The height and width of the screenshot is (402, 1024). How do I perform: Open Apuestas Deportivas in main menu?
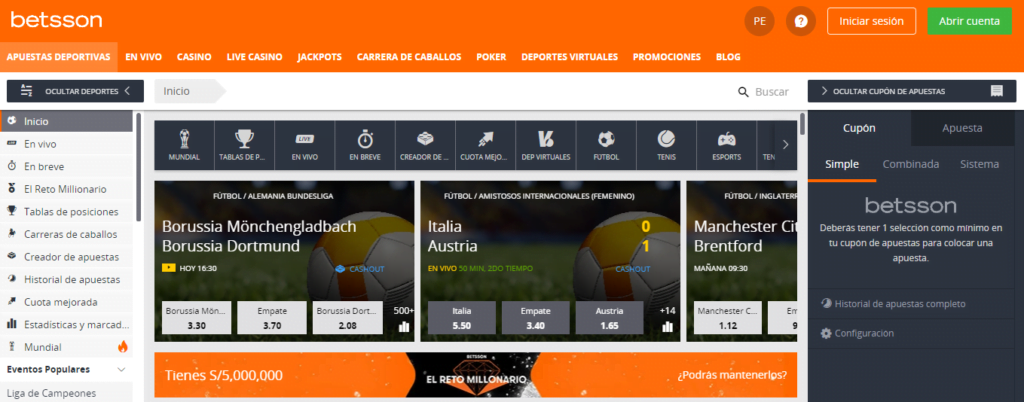(x=59, y=57)
